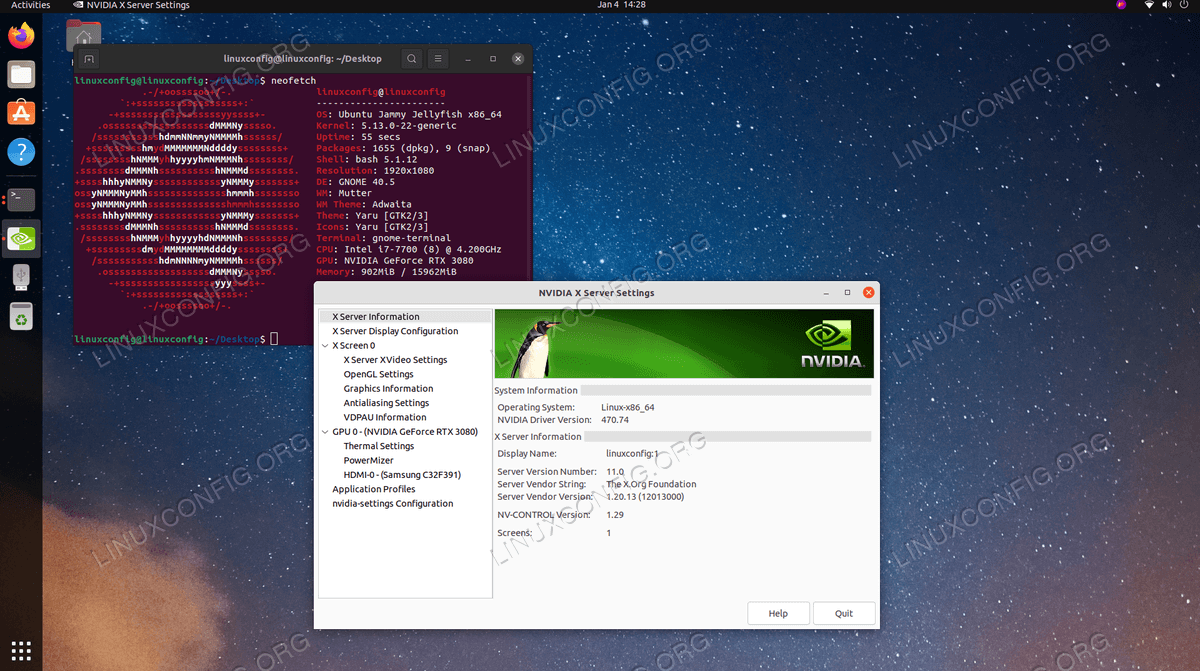
Task: Select X Screen 0 entry
Action: 354,345
